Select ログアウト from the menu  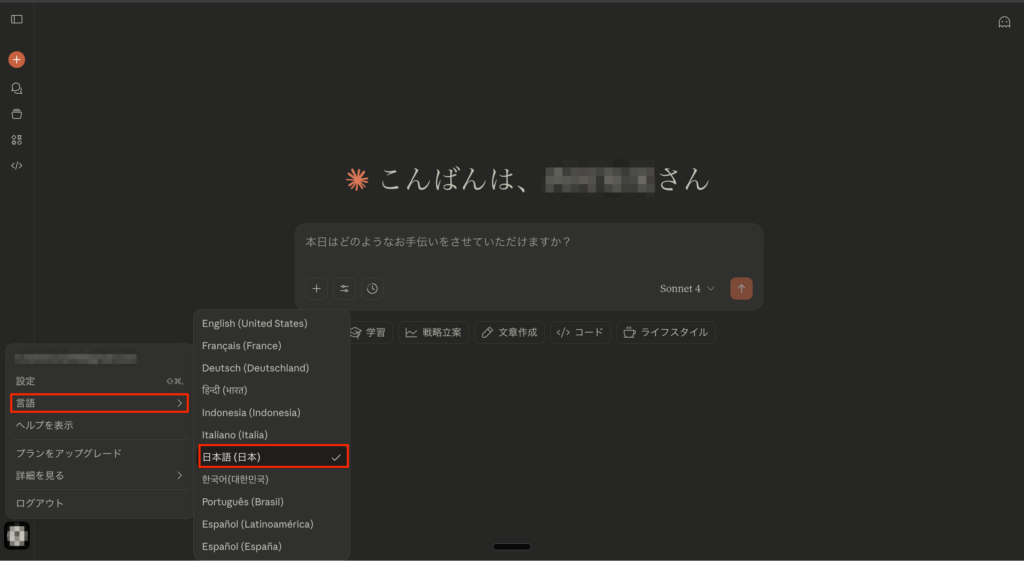coord(99,503)
